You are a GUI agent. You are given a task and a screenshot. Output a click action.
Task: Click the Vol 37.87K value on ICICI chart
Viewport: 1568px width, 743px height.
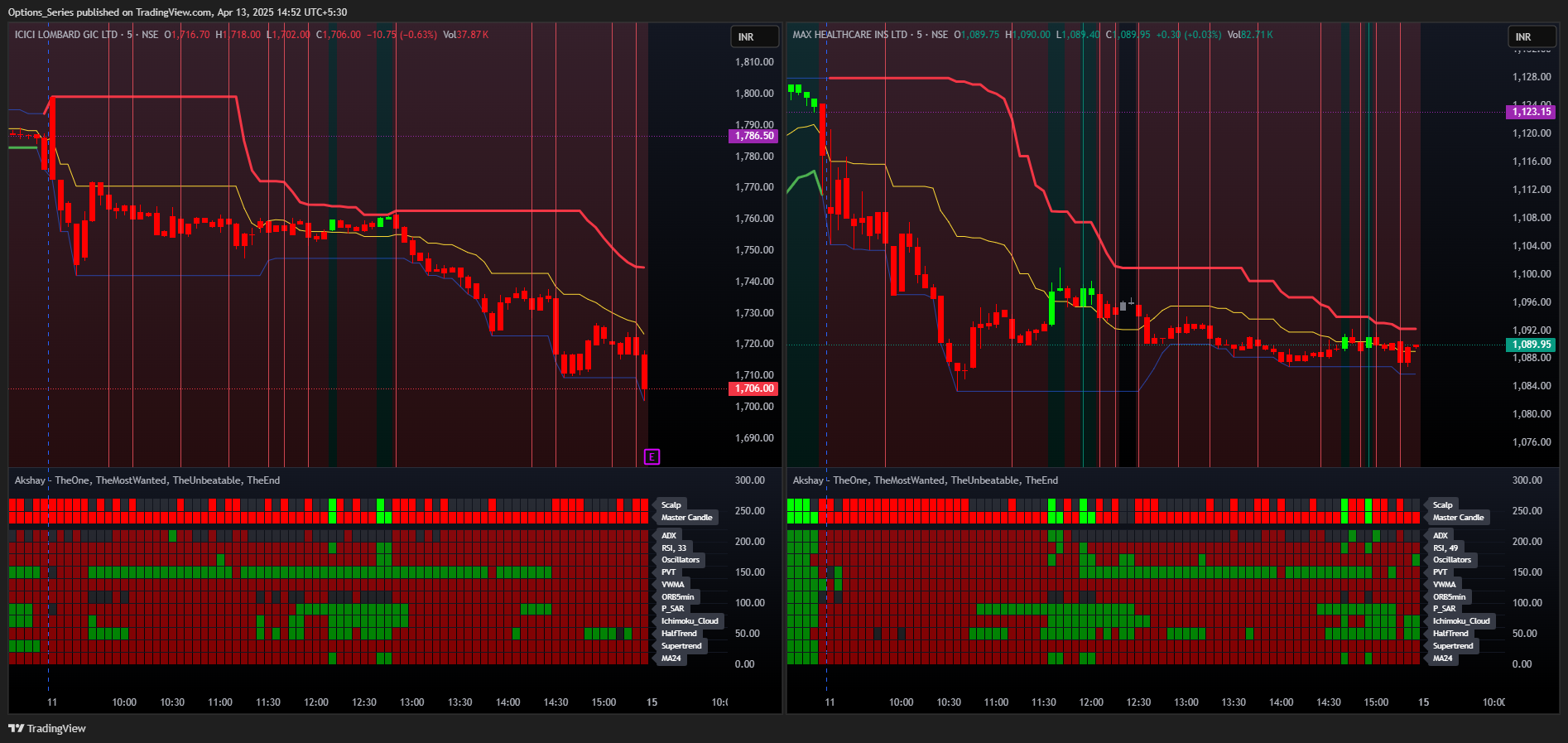coord(465,35)
